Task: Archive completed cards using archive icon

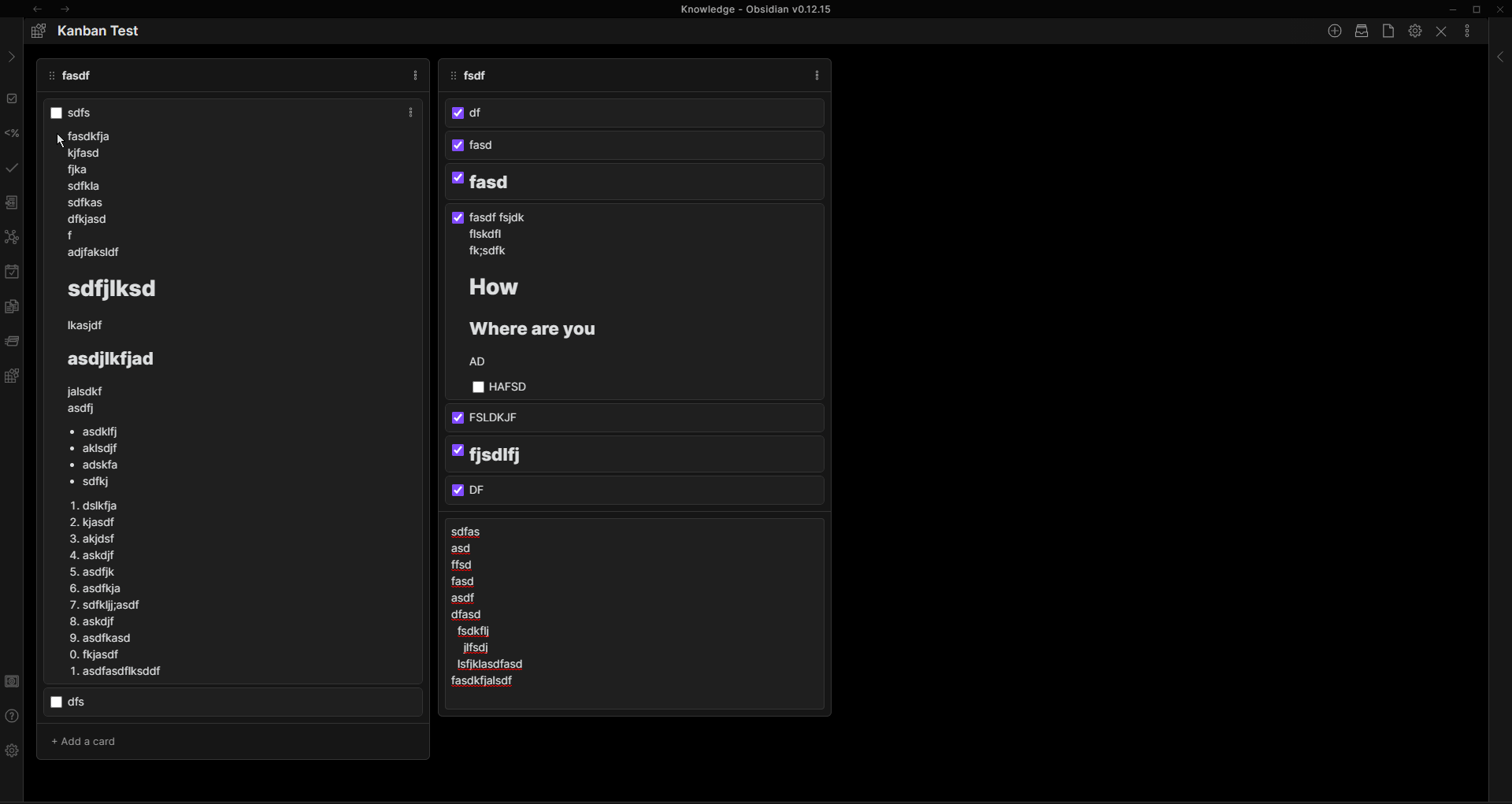Action: click(1362, 31)
